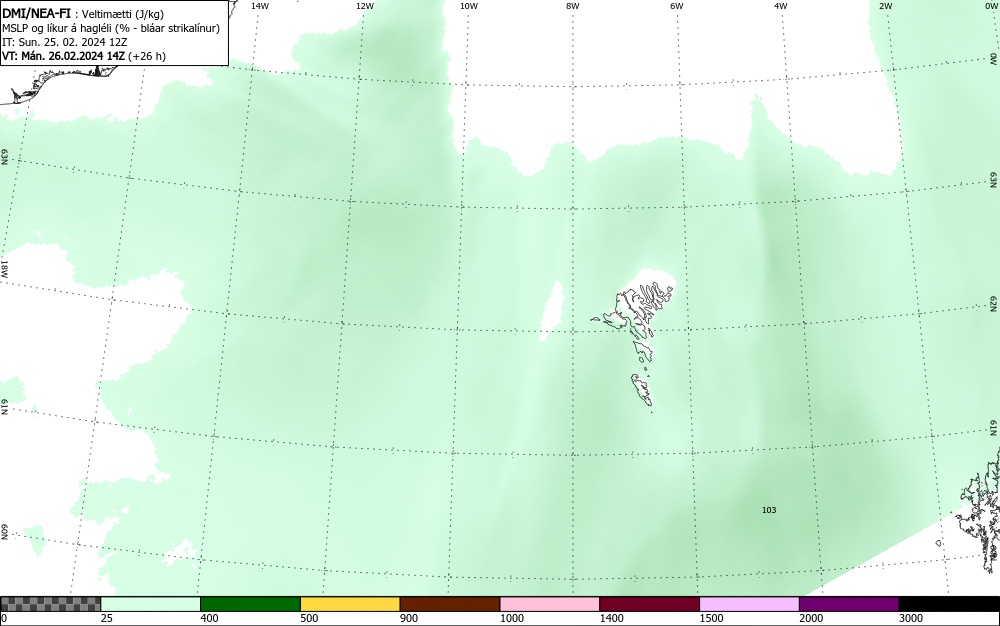
Task: Click the "103" CAPE value on map
Action: (x=769, y=510)
